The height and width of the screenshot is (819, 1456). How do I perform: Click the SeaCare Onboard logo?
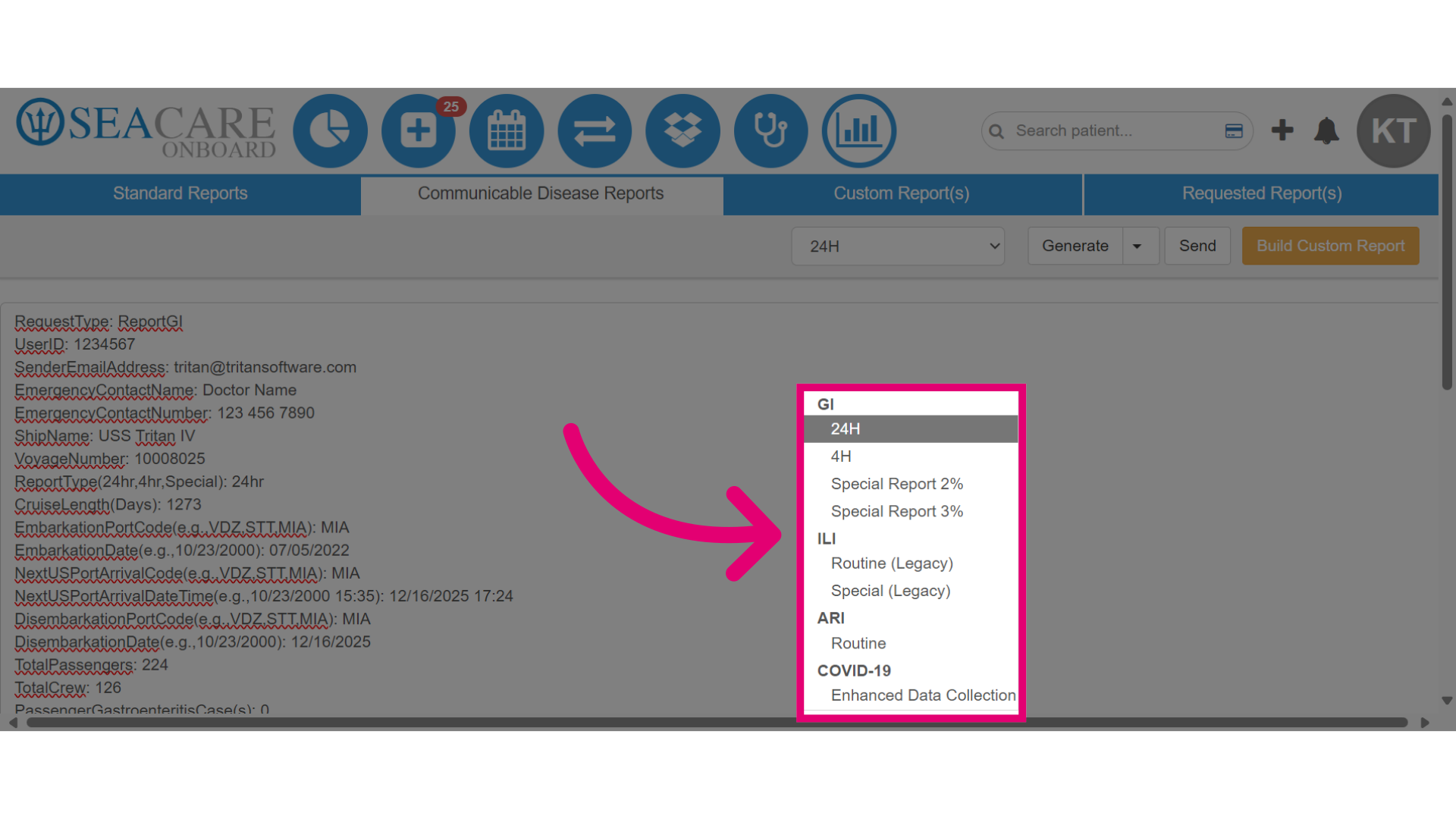pos(146,129)
